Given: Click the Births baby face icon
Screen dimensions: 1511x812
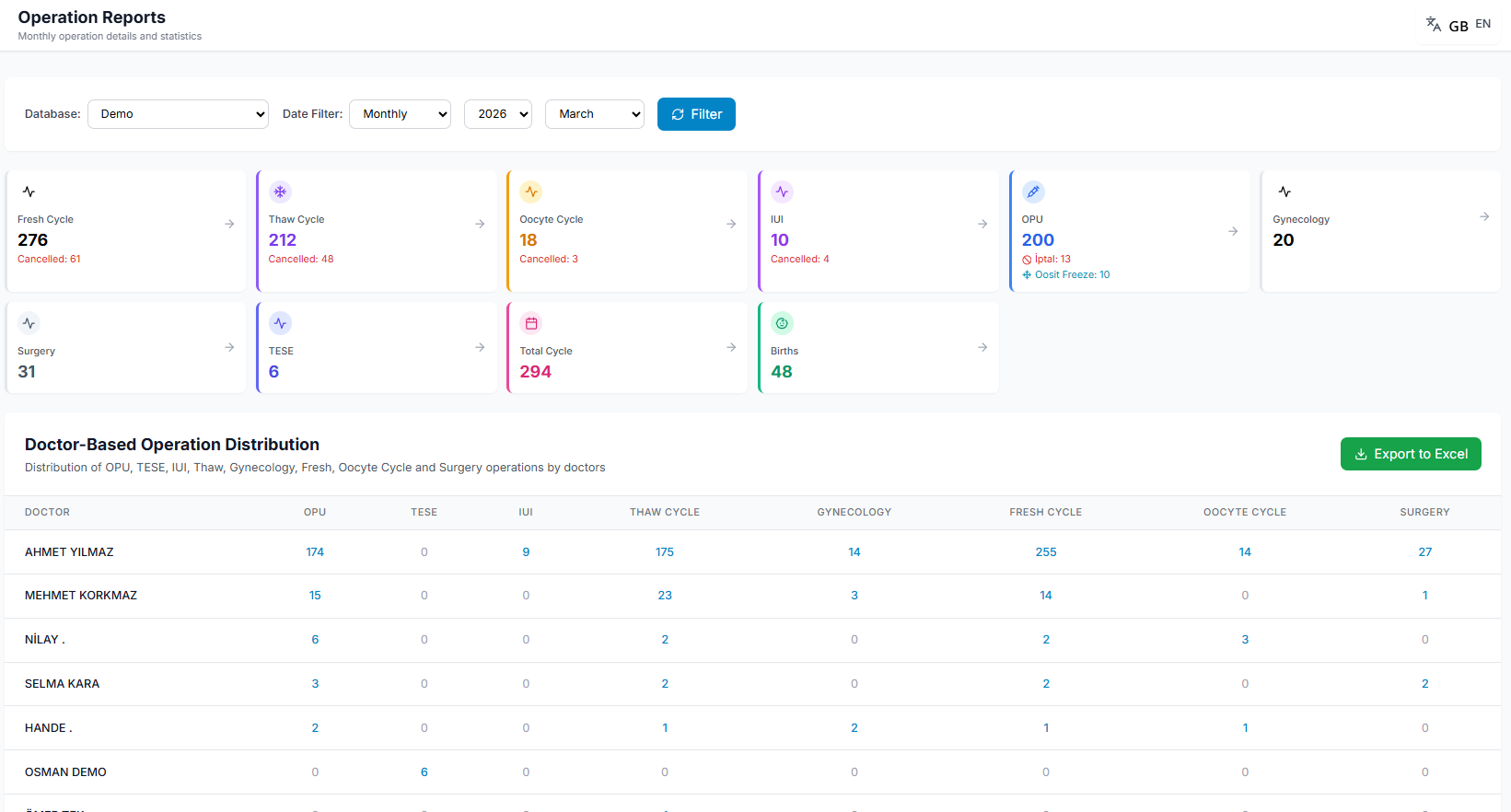Looking at the screenshot, I should pyautogui.click(x=782, y=323).
